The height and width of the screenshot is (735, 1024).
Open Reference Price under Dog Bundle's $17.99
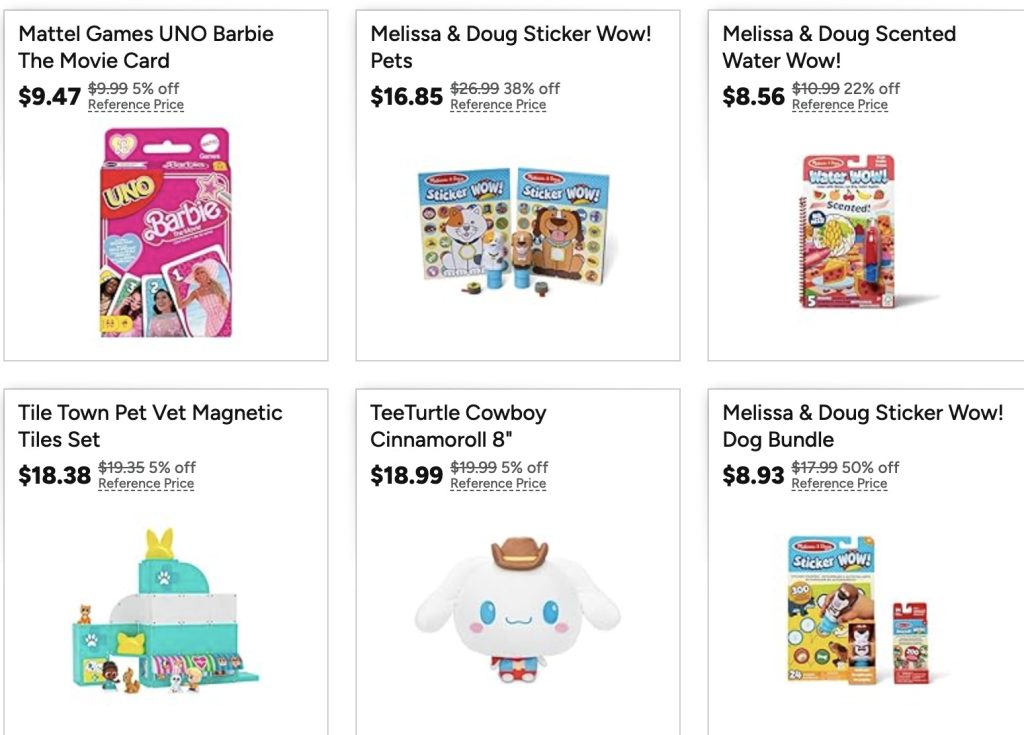coord(839,483)
